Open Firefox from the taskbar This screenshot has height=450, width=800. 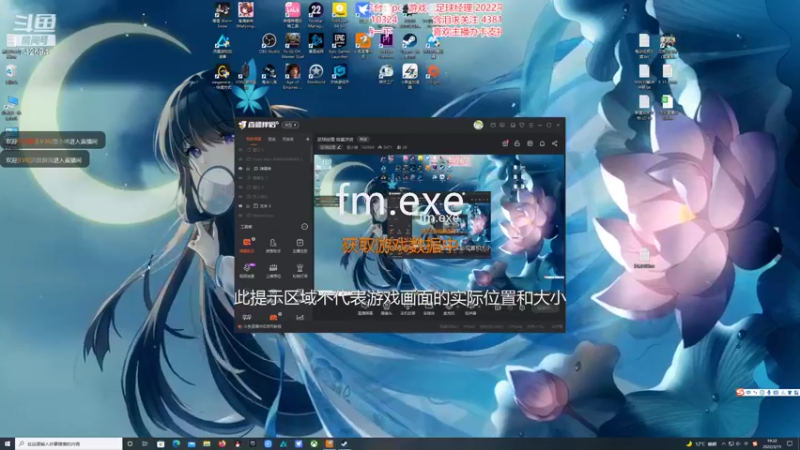click(x=222, y=444)
